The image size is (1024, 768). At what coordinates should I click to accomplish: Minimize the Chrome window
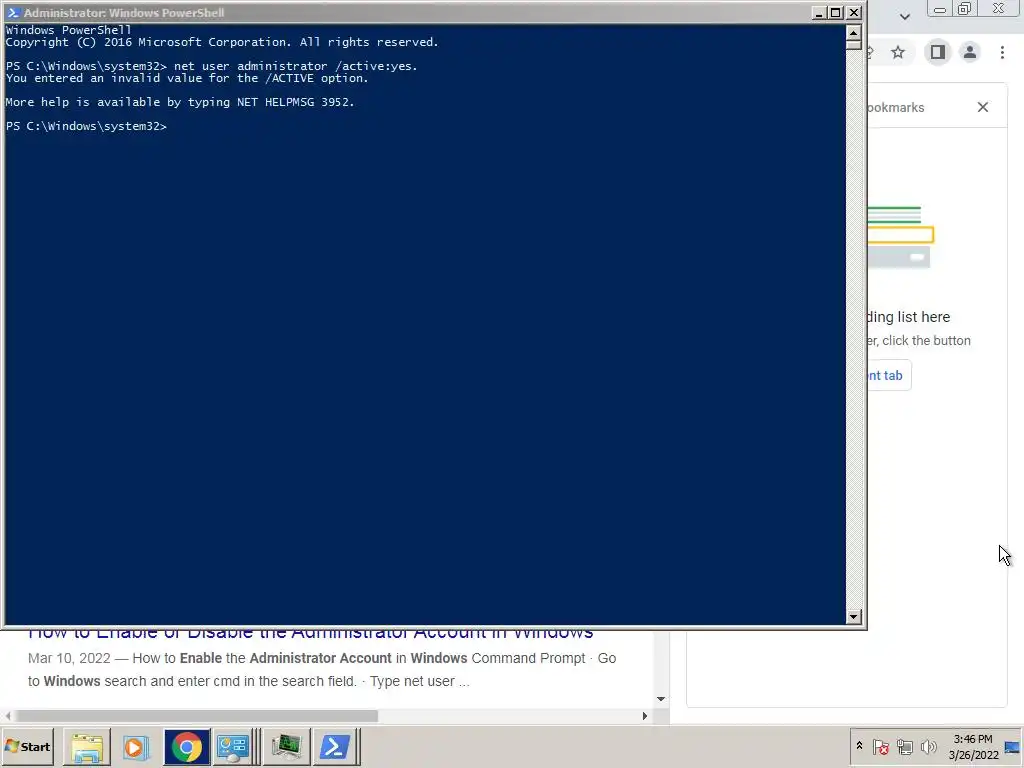pos(939,9)
